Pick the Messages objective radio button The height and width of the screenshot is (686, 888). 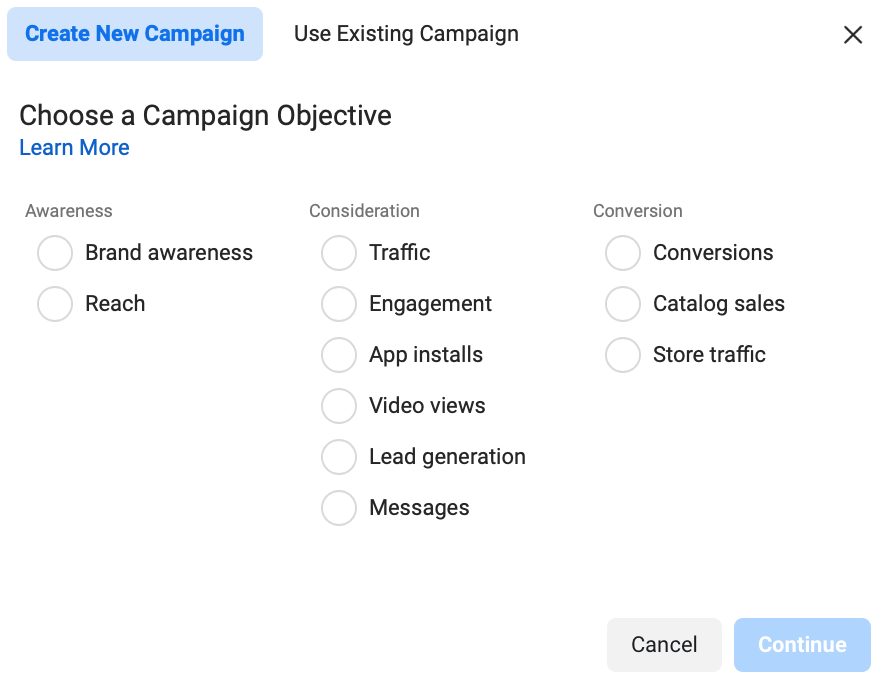[339, 508]
